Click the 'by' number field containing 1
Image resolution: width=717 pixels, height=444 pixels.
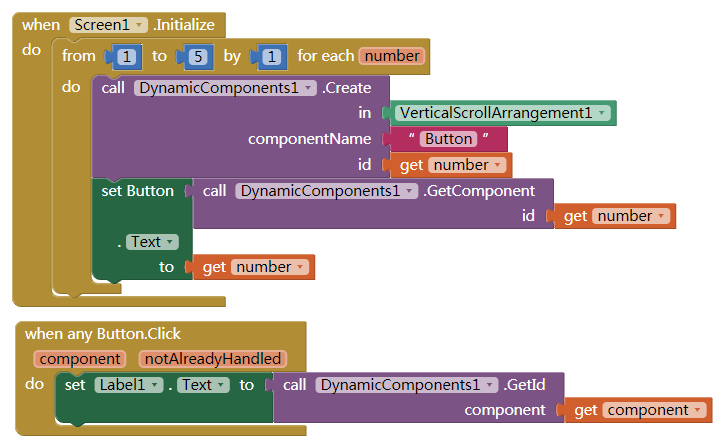[270, 57]
